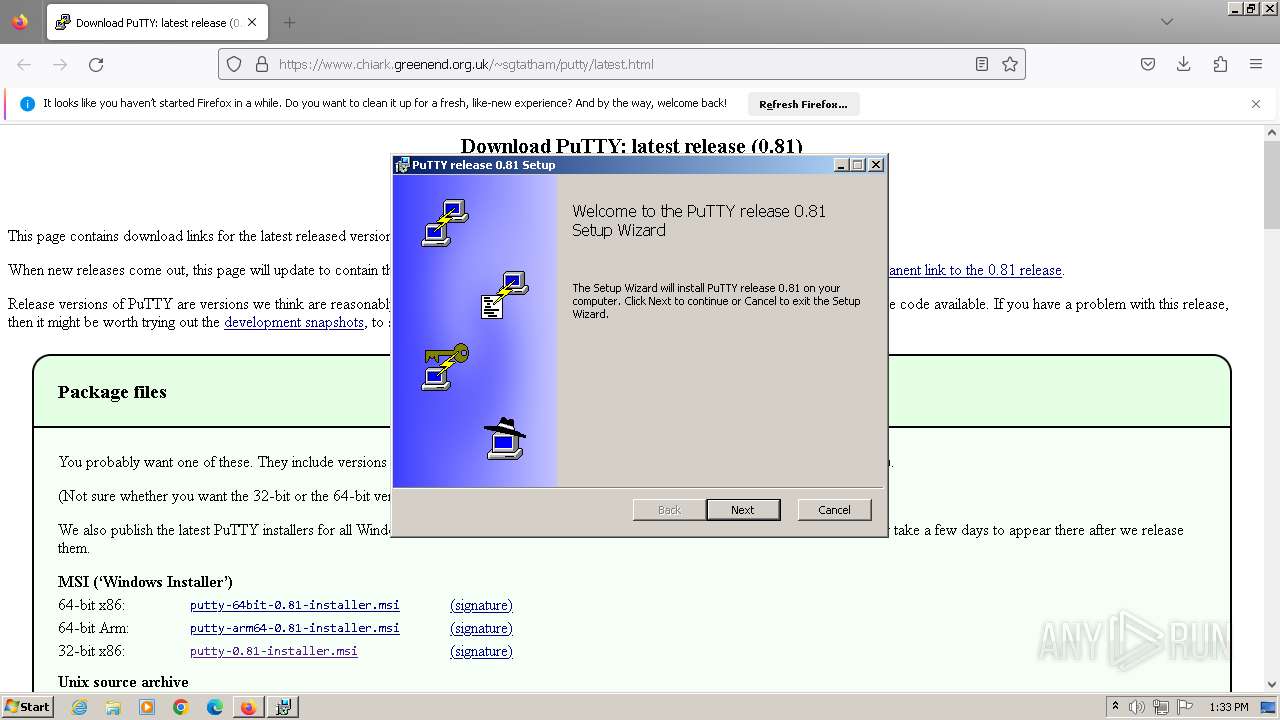Follow the development snapshots link

[x=294, y=322]
